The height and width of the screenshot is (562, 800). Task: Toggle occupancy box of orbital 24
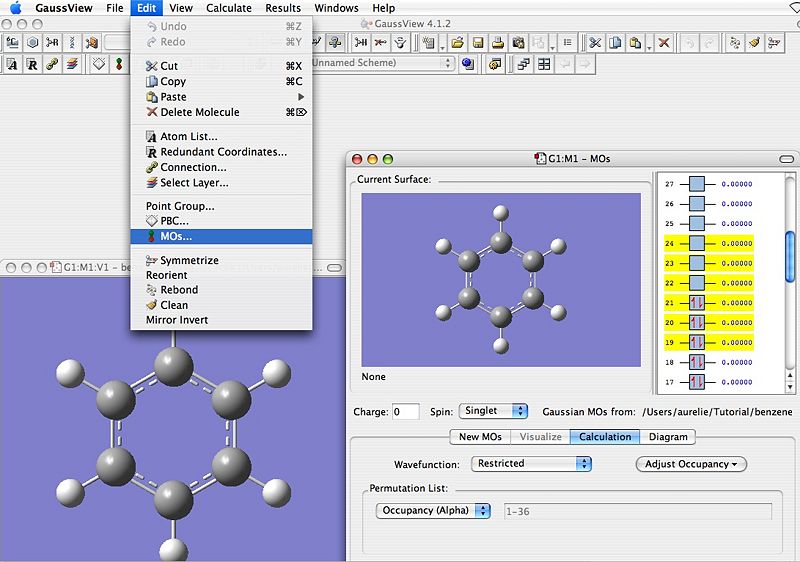(697, 243)
